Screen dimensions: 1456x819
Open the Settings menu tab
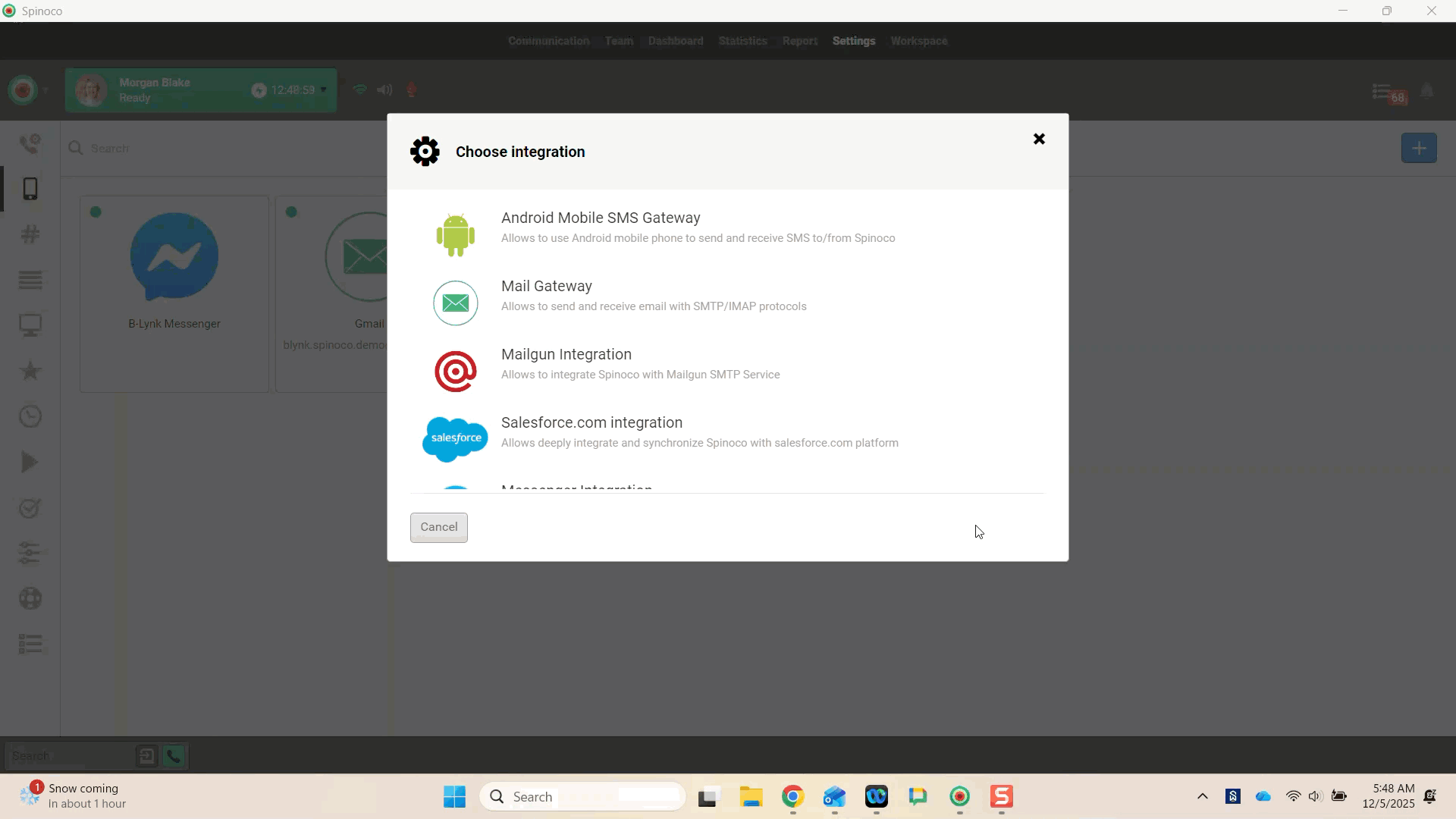853,41
